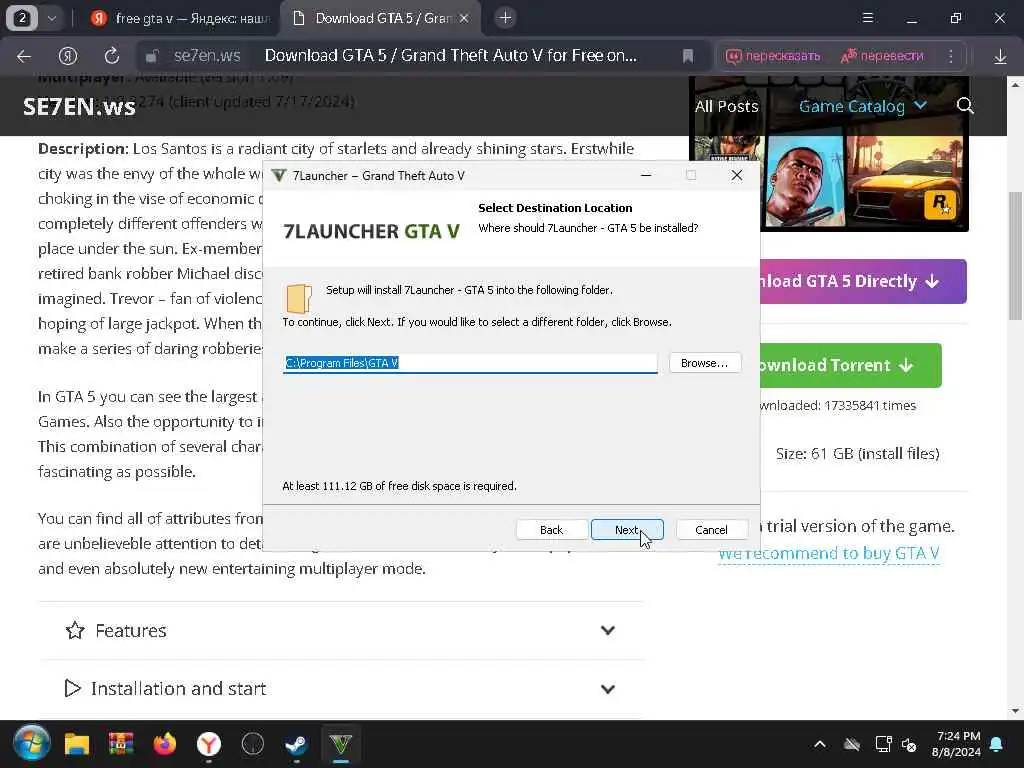This screenshot has height=768, width=1024.
Task: Click the Features star icon
Action: click(75, 630)
